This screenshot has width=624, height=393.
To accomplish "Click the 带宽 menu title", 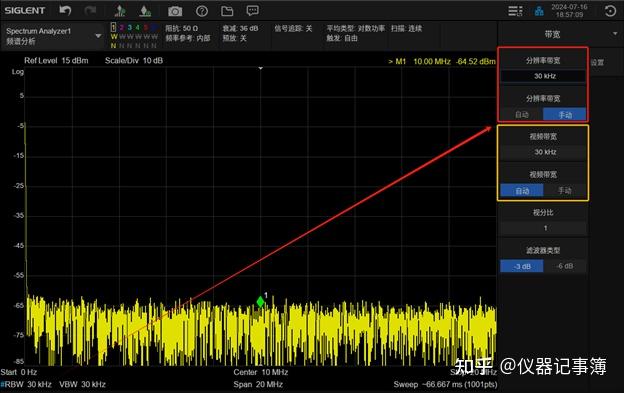I will point(552,34).
